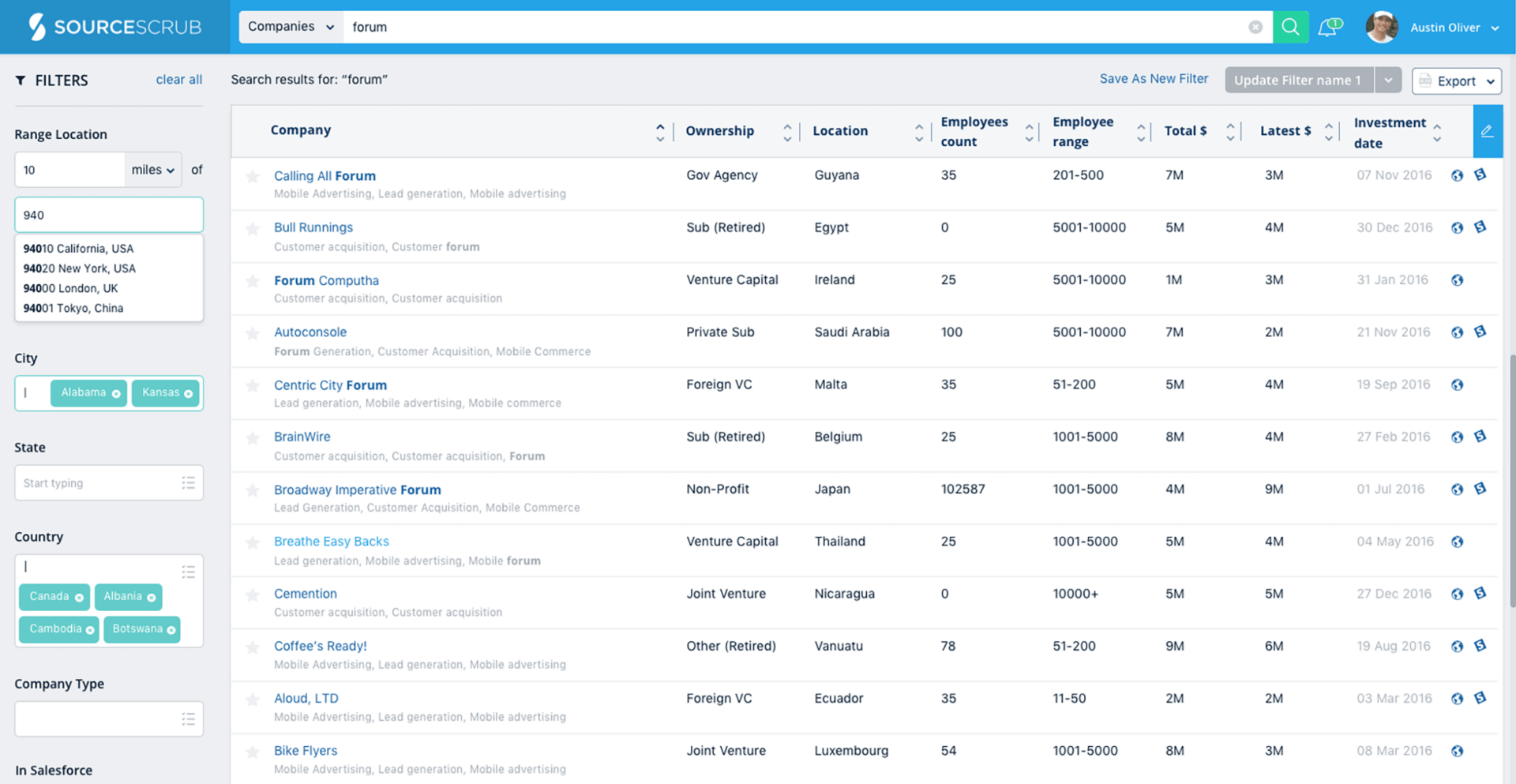Viewport: 1516px width, 784px height.
Task: Open the Companies search type dropdown
Action: (291, 27)
